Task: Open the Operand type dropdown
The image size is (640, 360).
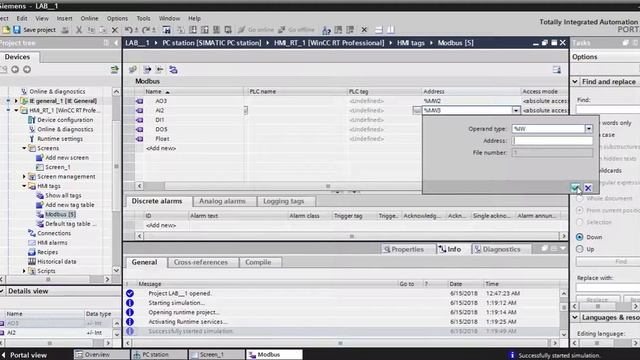Action: tap(589, 129)
